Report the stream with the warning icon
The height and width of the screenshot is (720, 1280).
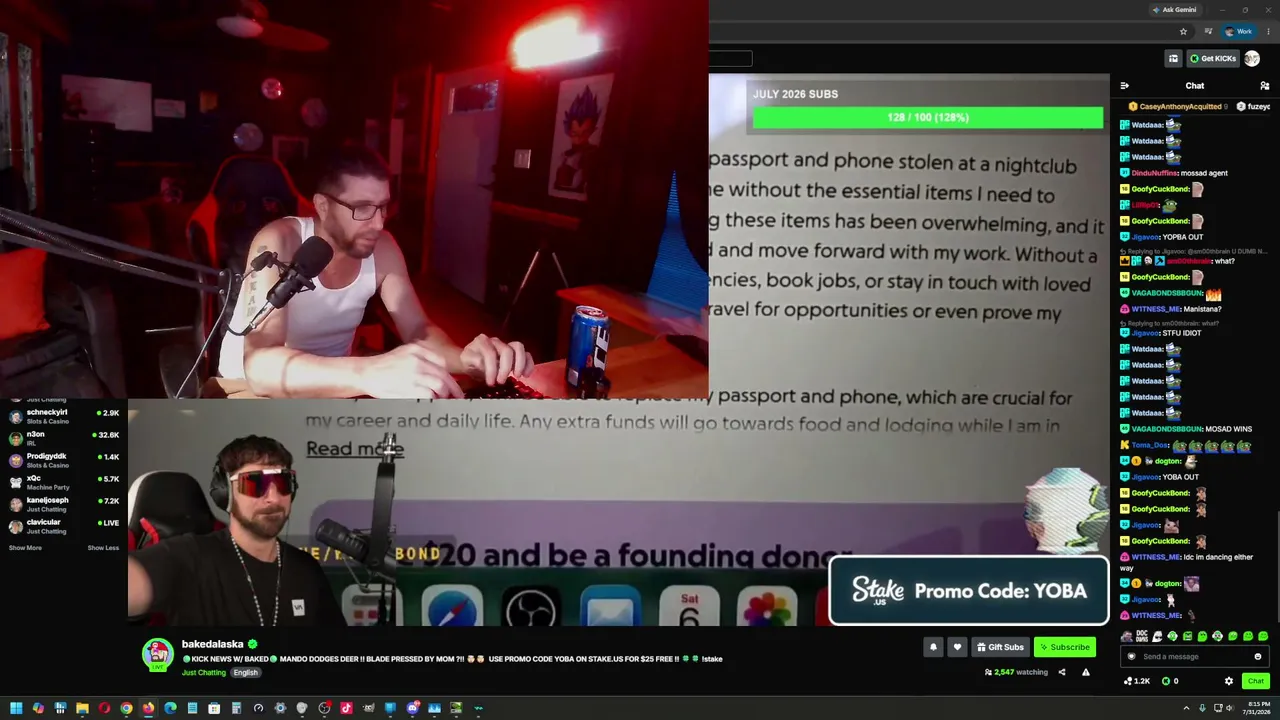(x=1086, y=672)
